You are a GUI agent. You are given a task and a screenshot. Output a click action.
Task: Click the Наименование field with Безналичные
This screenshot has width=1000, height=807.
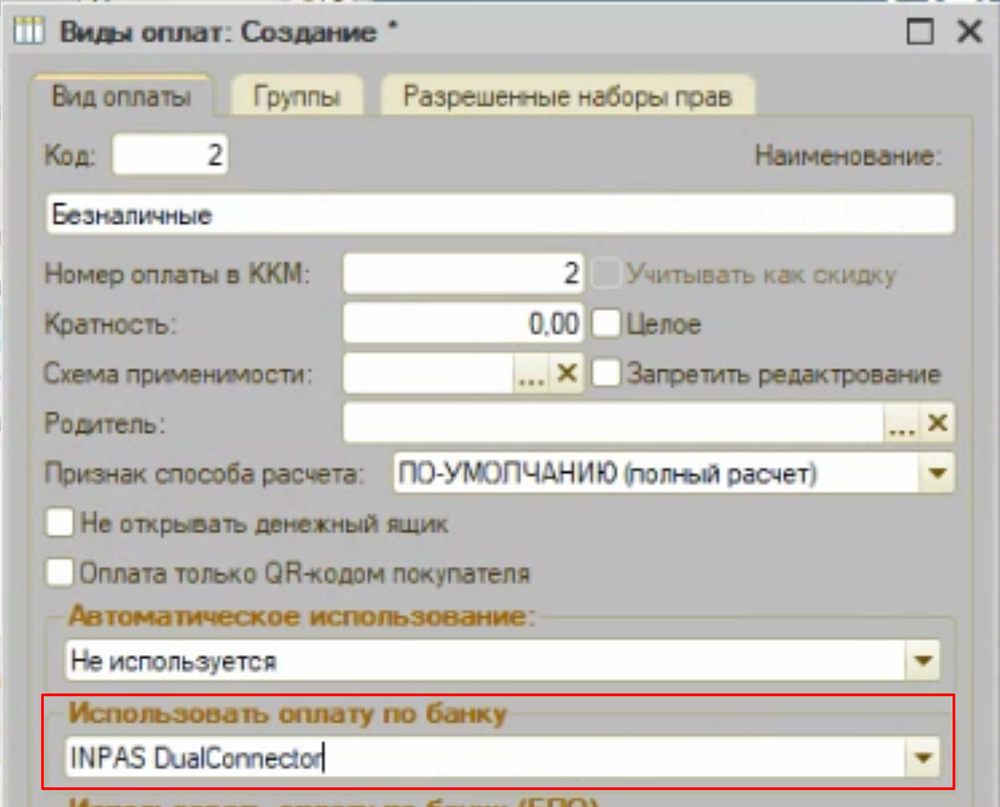point(500,214)
